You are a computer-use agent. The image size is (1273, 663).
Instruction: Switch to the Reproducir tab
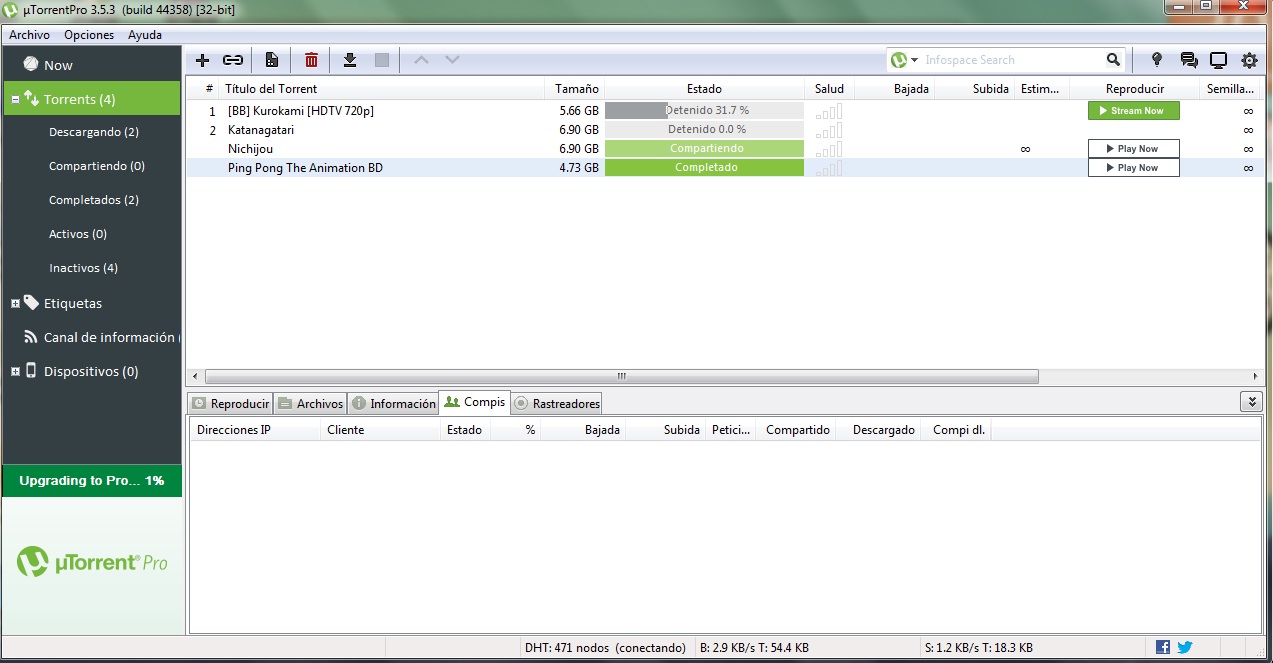tap(230, 404)
